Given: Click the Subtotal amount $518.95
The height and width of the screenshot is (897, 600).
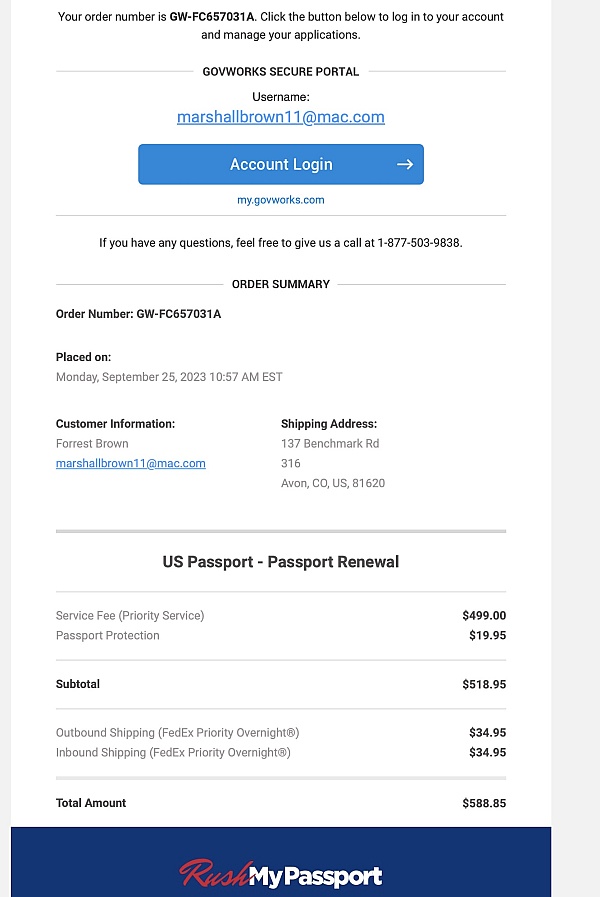Looking at the screenshot, I should 484,685.
